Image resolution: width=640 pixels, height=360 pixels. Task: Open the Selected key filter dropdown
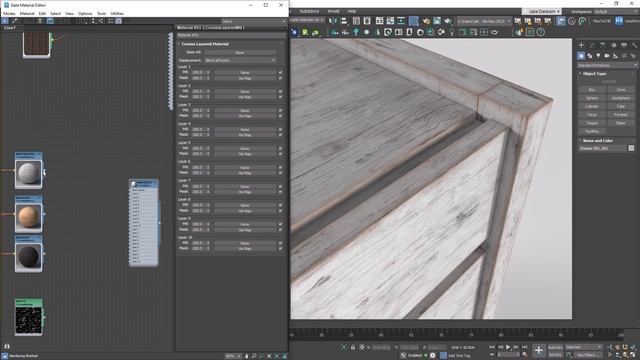point(583,347)
